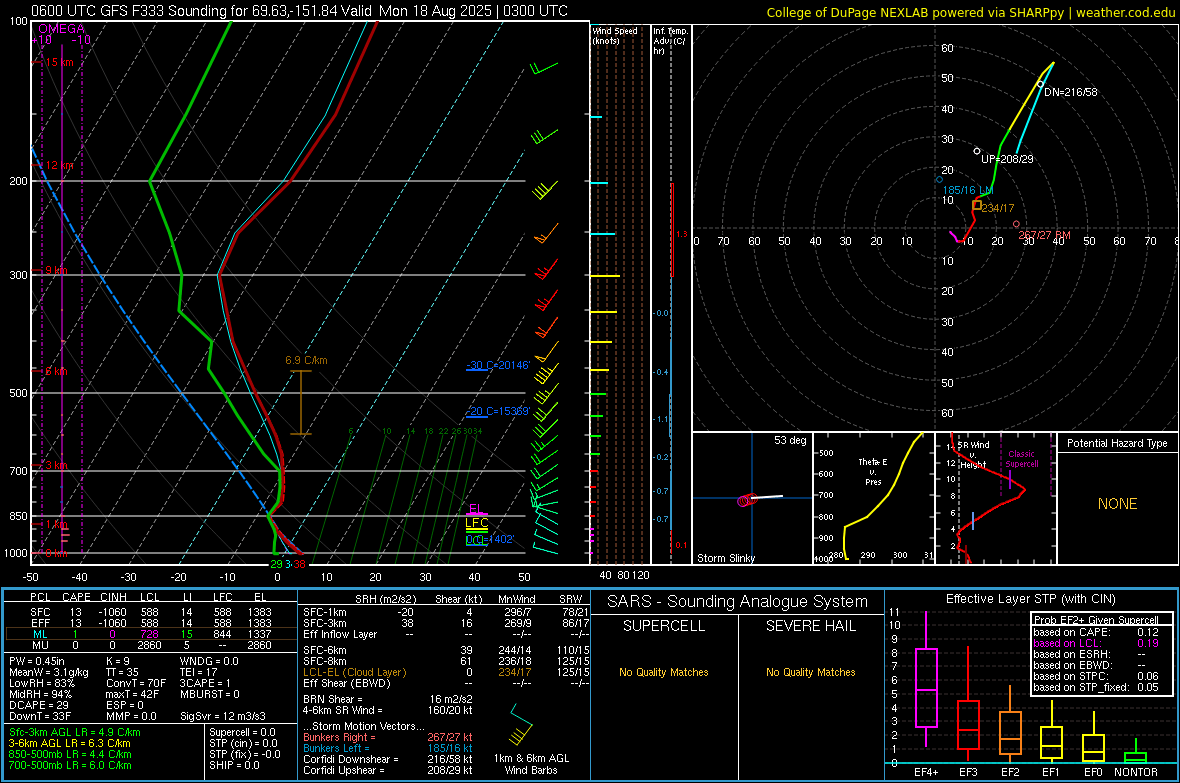Click ConvT = 70F value
The height and width of the screenshot is (783, 1180).
136,683
